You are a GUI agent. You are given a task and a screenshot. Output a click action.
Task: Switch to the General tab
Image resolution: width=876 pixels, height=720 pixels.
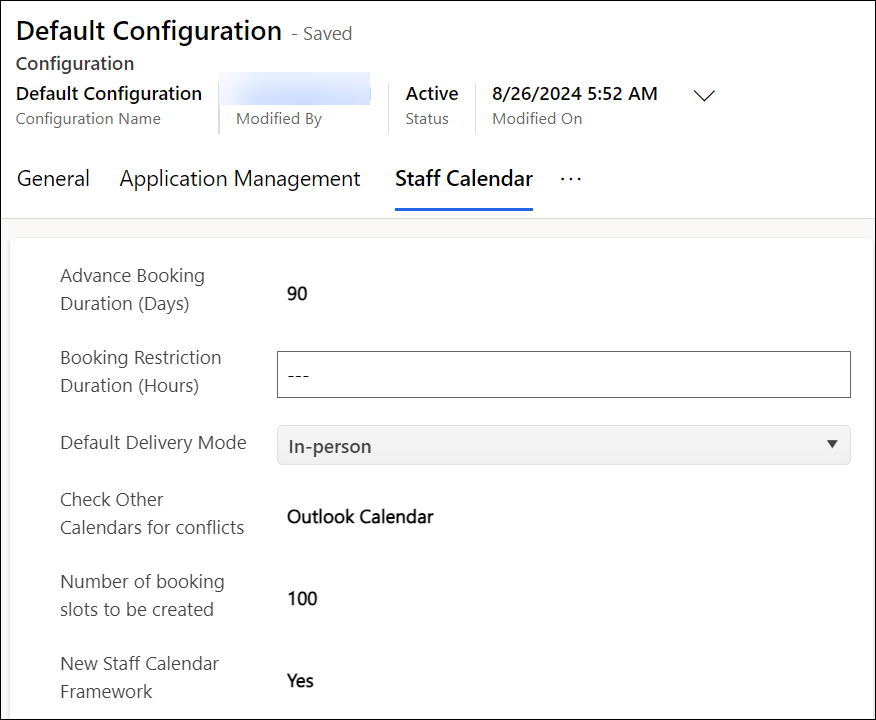coord(54,179)
